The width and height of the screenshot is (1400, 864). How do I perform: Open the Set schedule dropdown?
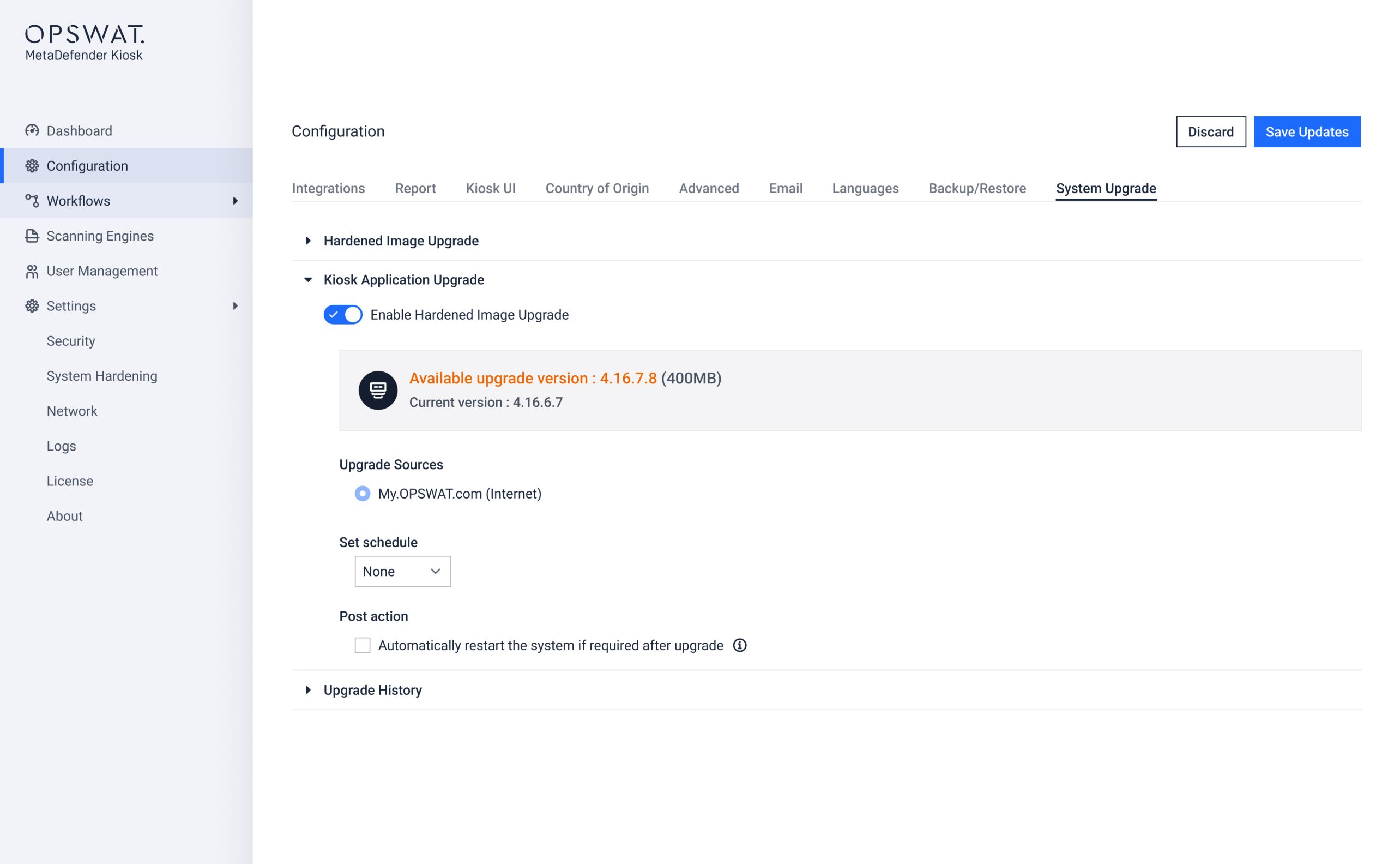tap(402, 572)
